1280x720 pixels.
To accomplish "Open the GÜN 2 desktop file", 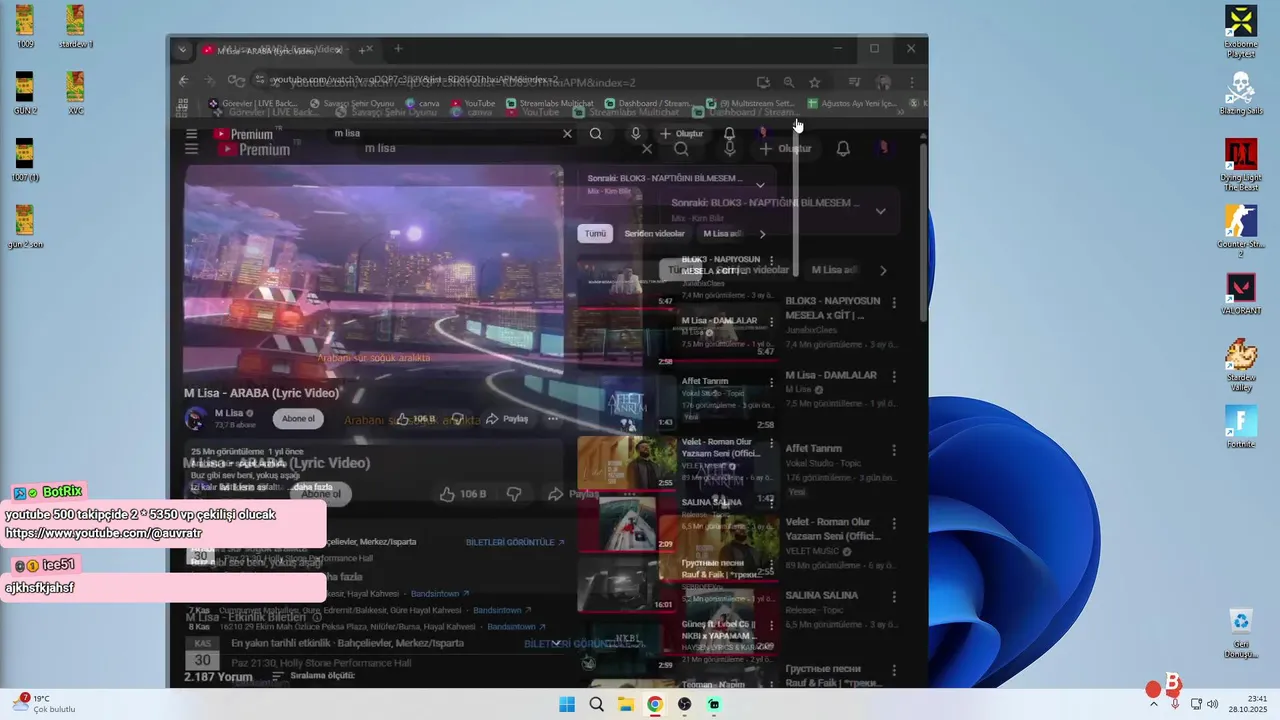I will point(25,93).
